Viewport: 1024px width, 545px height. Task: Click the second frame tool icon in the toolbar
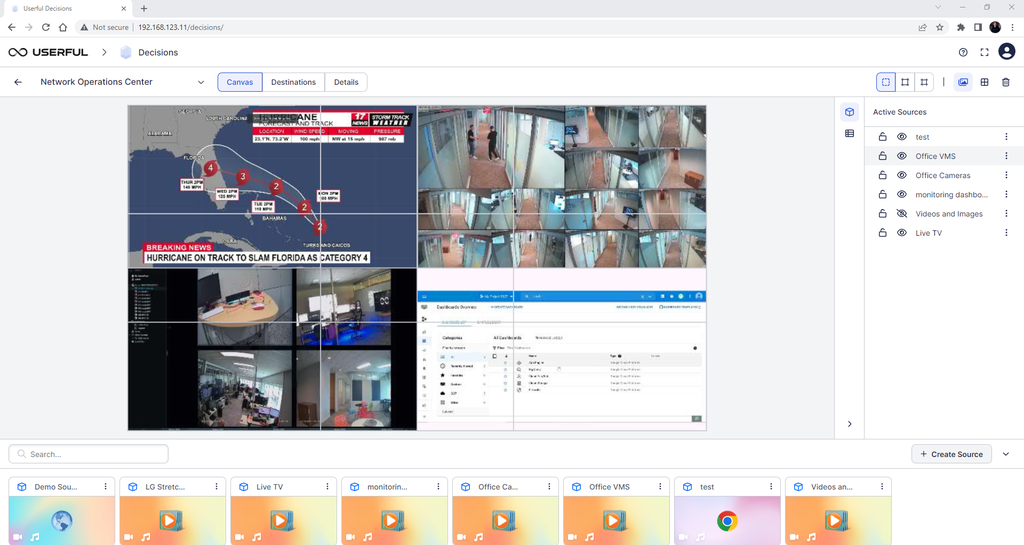click(x=905, y=82)
